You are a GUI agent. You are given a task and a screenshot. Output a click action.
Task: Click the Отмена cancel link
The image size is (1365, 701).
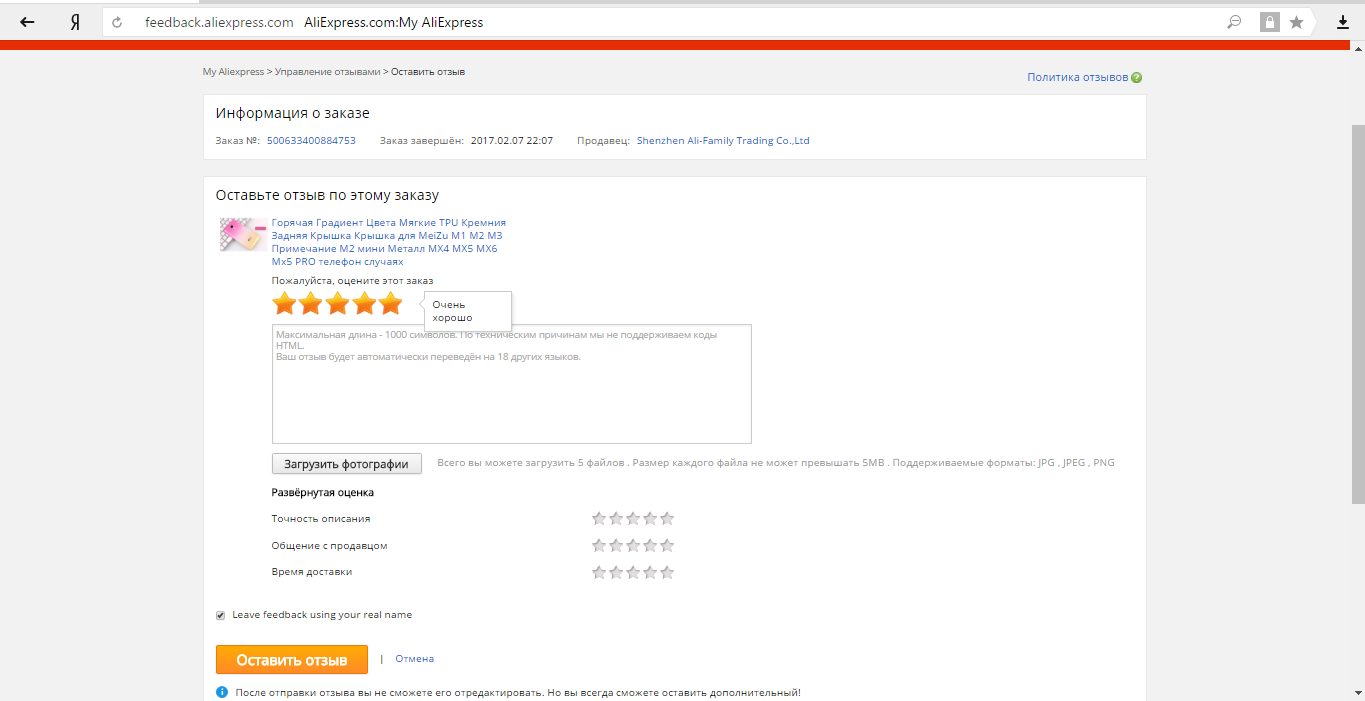(x=414, y=659)
